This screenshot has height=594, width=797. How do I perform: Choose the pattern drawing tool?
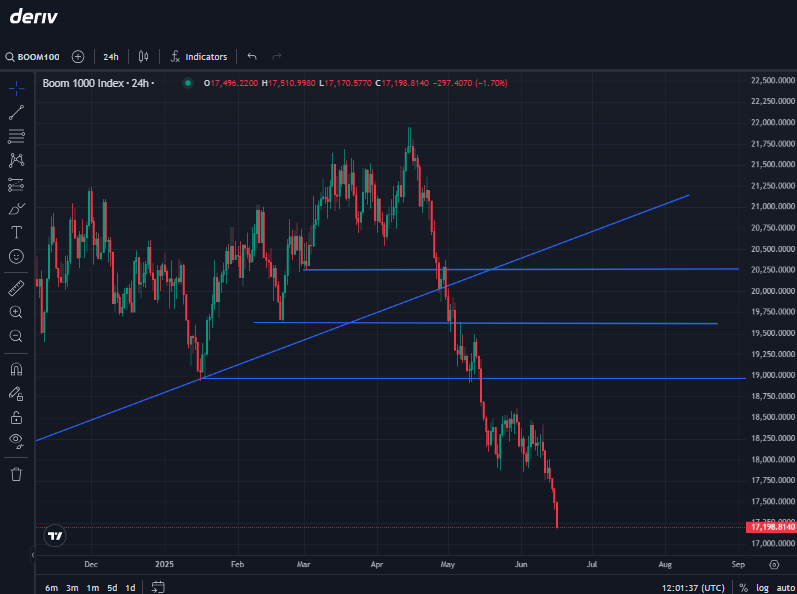click(x=16, y=161)
